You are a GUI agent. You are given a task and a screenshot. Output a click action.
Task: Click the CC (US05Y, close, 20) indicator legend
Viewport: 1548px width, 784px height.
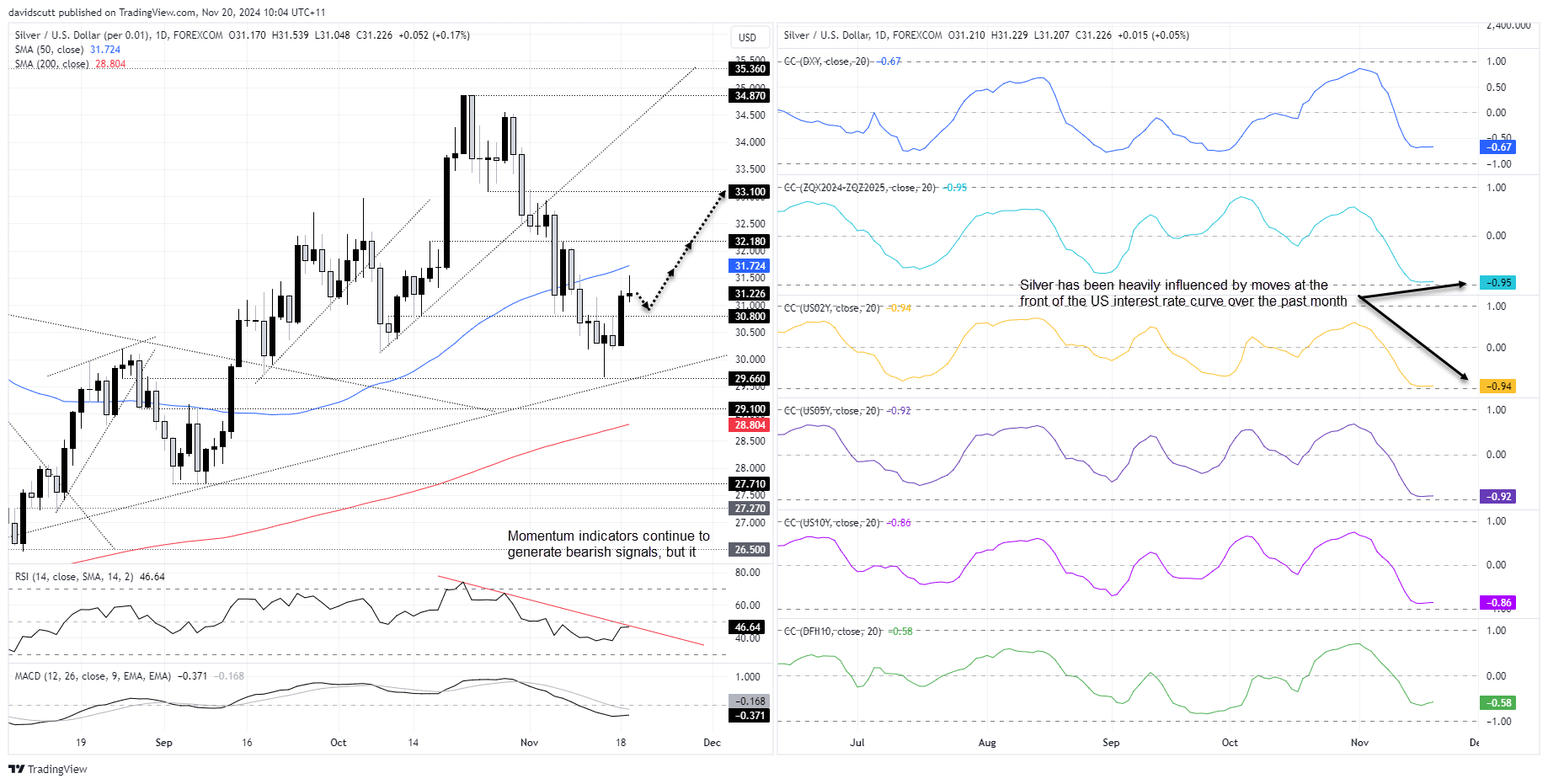point(847,411)
